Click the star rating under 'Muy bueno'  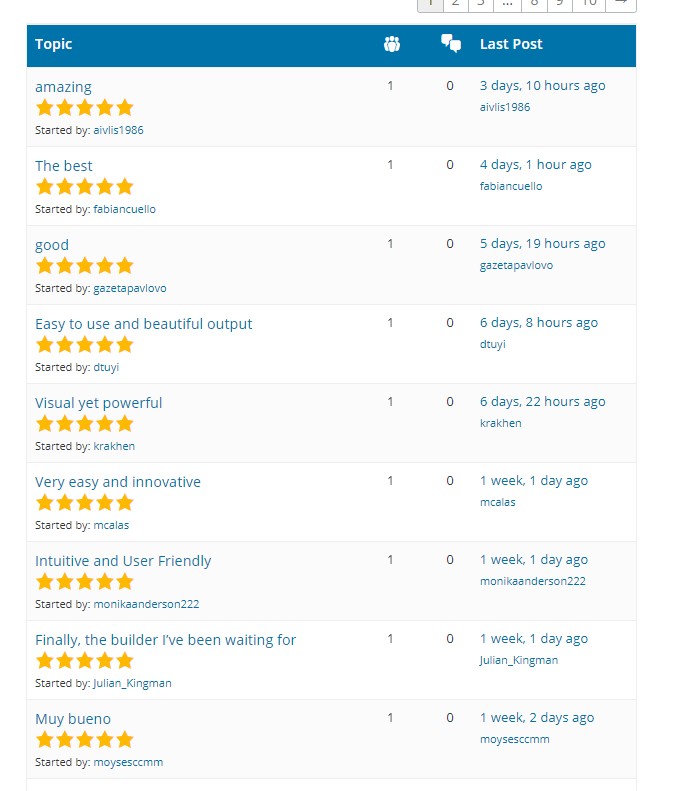tap(84, 740)
